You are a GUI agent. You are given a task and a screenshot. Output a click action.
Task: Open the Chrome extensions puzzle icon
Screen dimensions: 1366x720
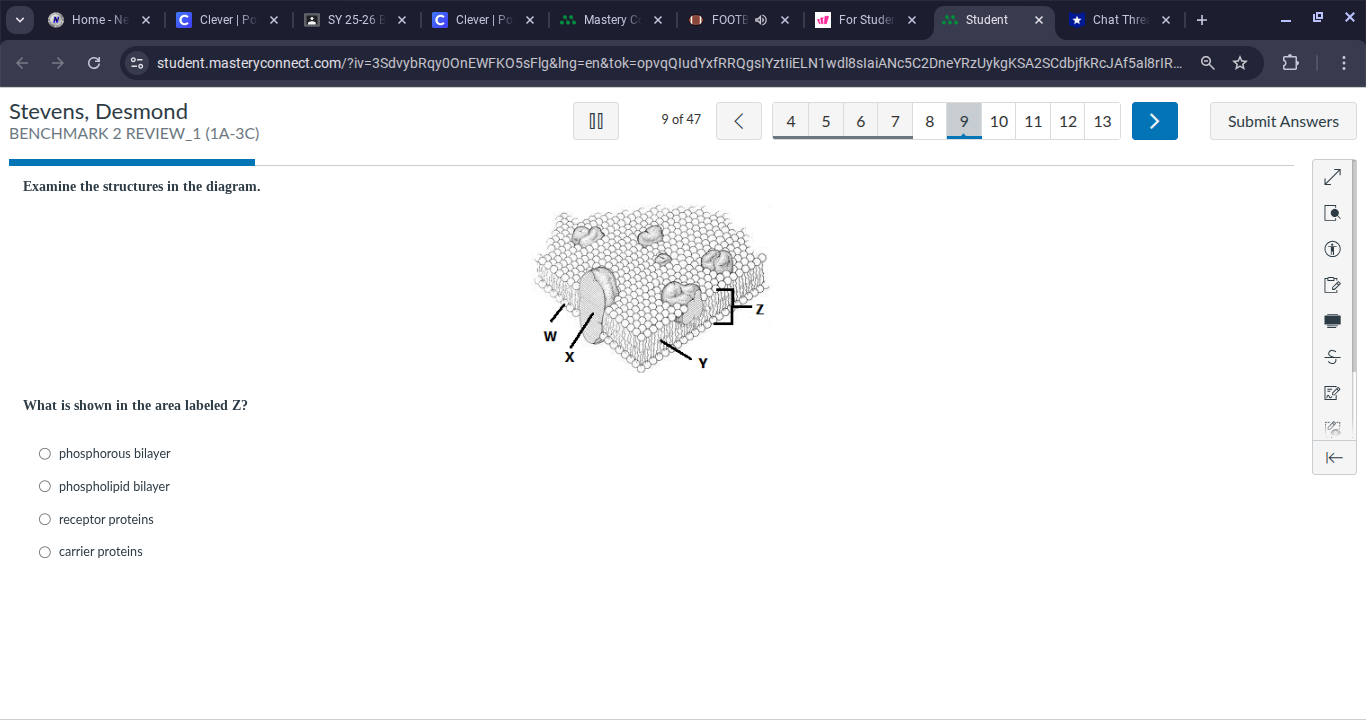click(1290, 63)
